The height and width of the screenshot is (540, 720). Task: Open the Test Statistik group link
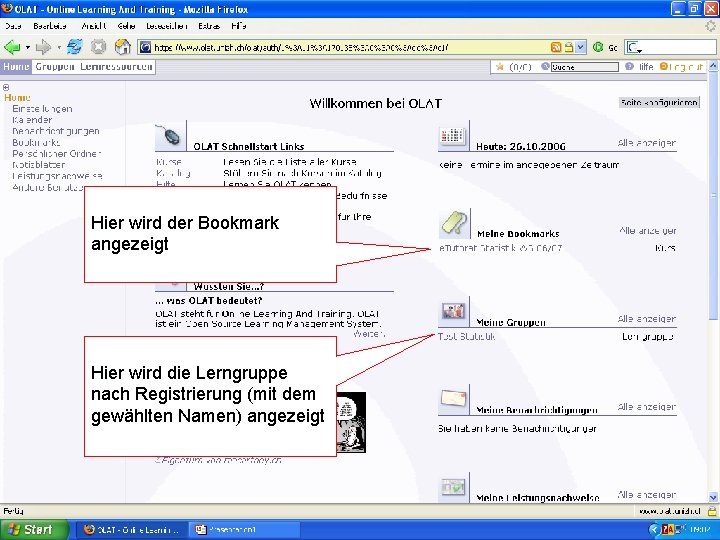tap(467, 337)
